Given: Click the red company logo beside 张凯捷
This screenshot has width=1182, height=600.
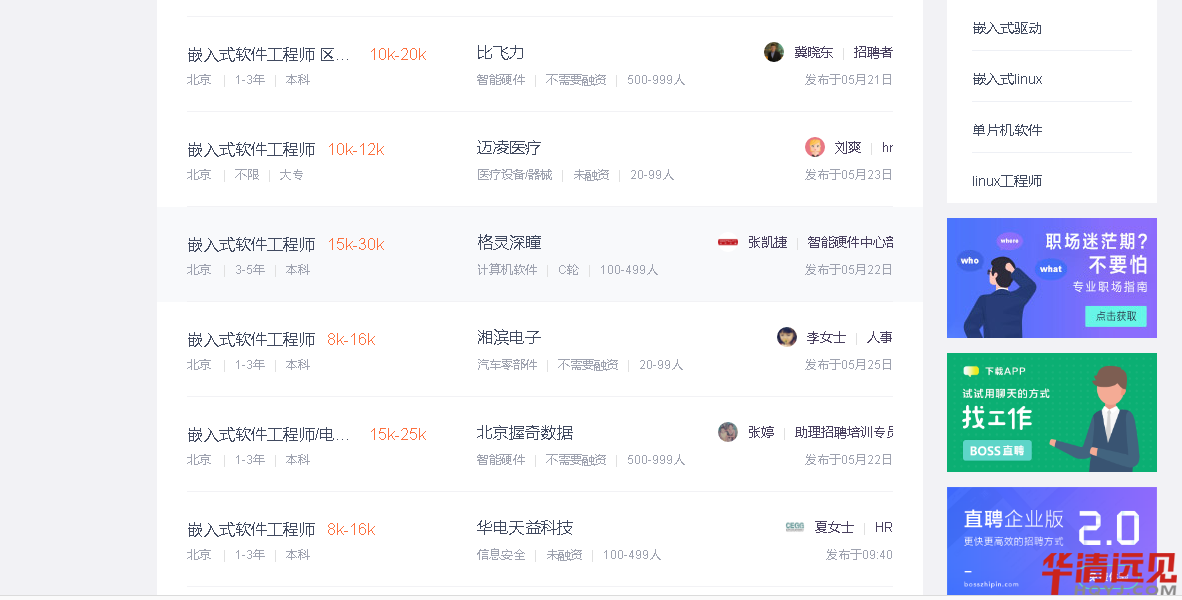Looking at the screenshot, I should pyautogui.click(x=727, y=241).
